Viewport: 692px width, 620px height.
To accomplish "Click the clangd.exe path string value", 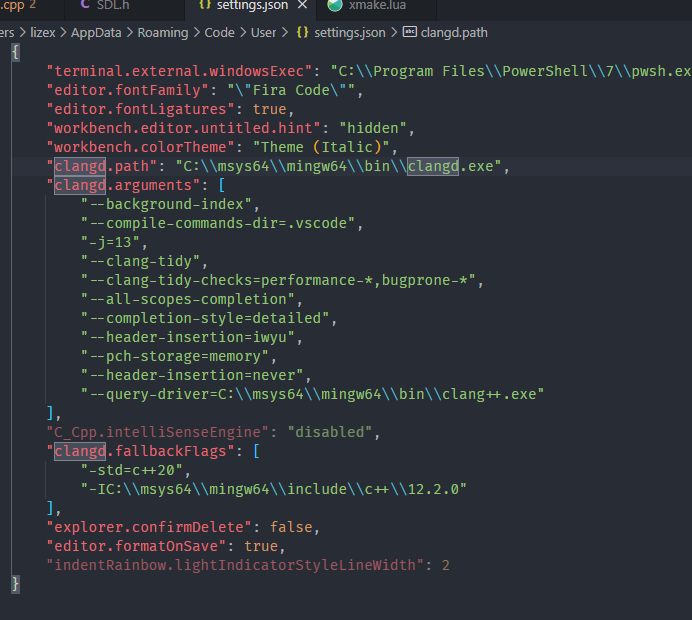I will pyautogui.click(x=338, y=166).
